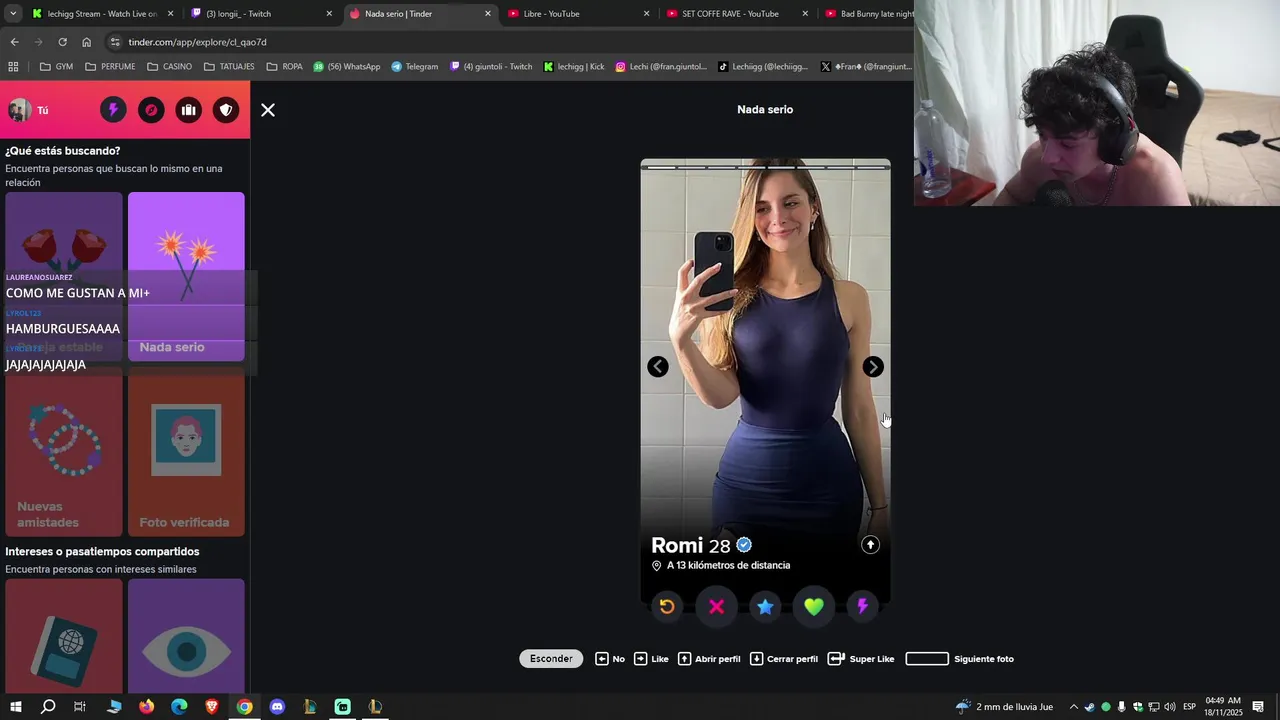1280x720 pixels.
Task: Click the location pin beside distance text
Action: (657, 566)
